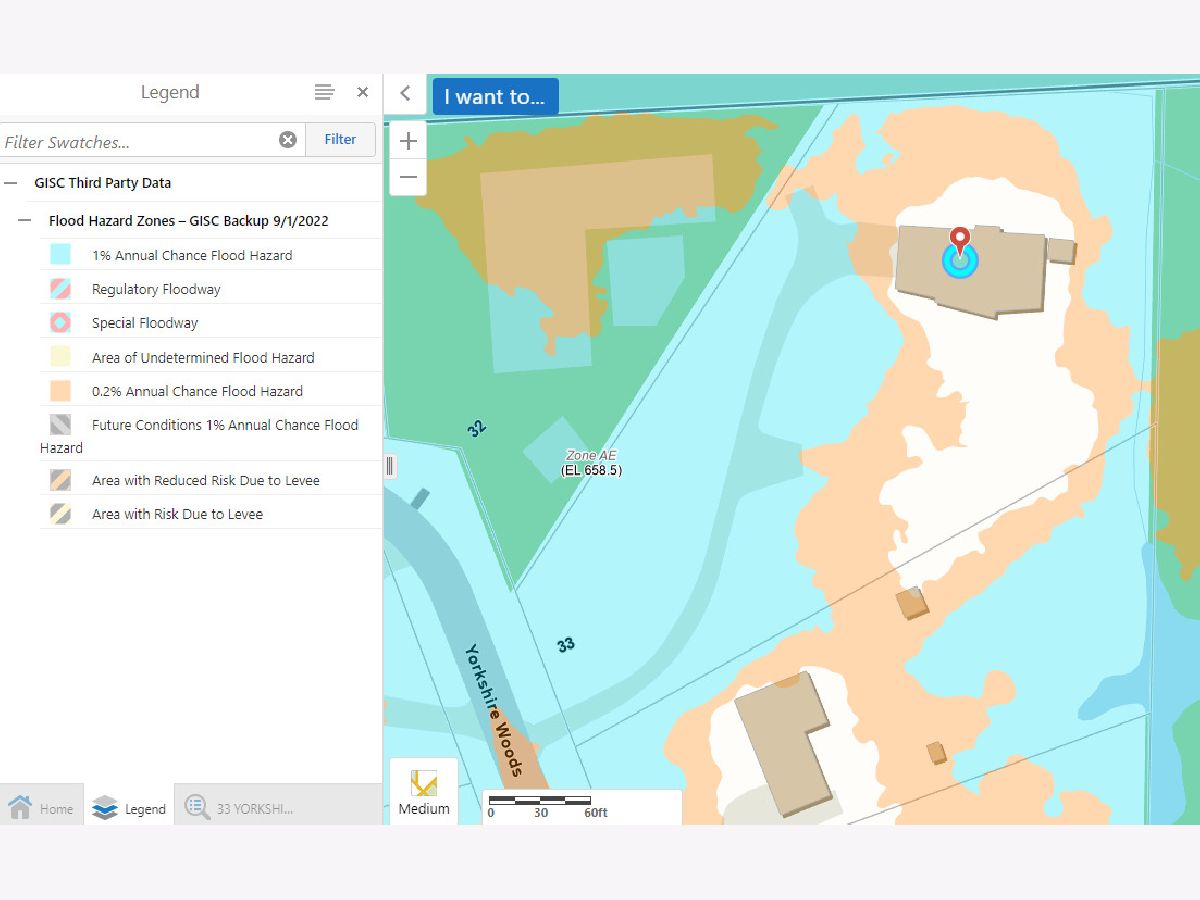Click the 0.2% Annual Chance Flood Hazard swatch
The height and width of the screenshot is (900, 1200).
(x=60, y=391)
